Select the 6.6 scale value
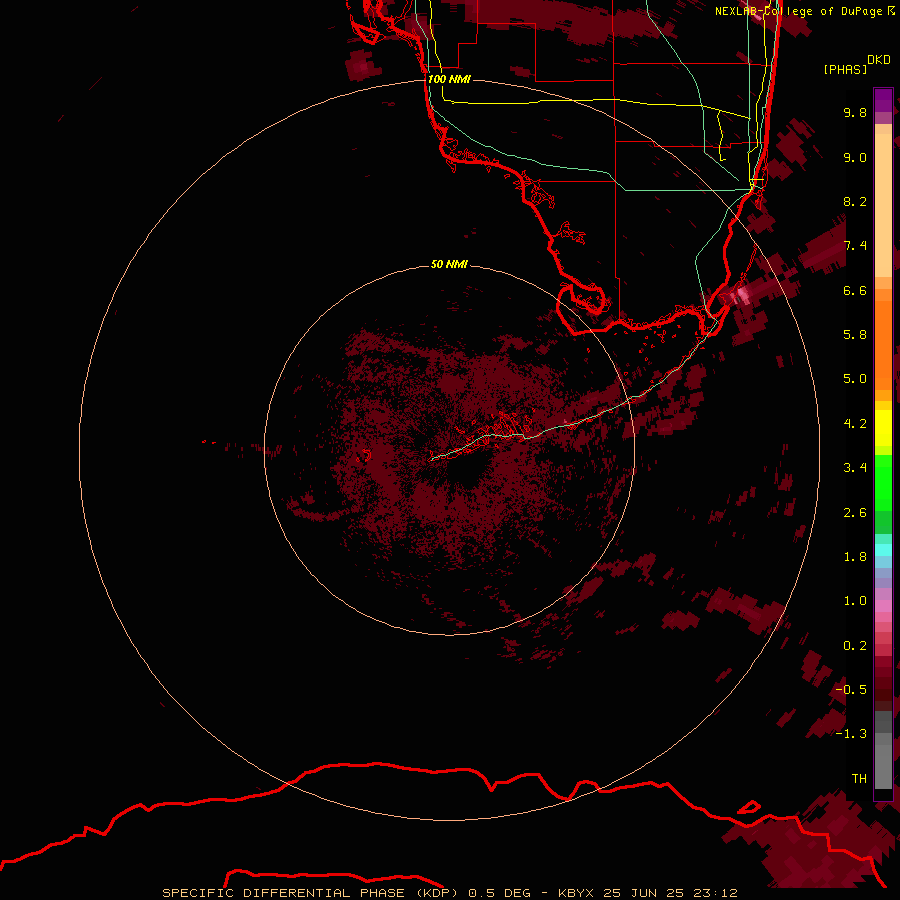This screenshot has width=900, height=900. tap(855, 290)
